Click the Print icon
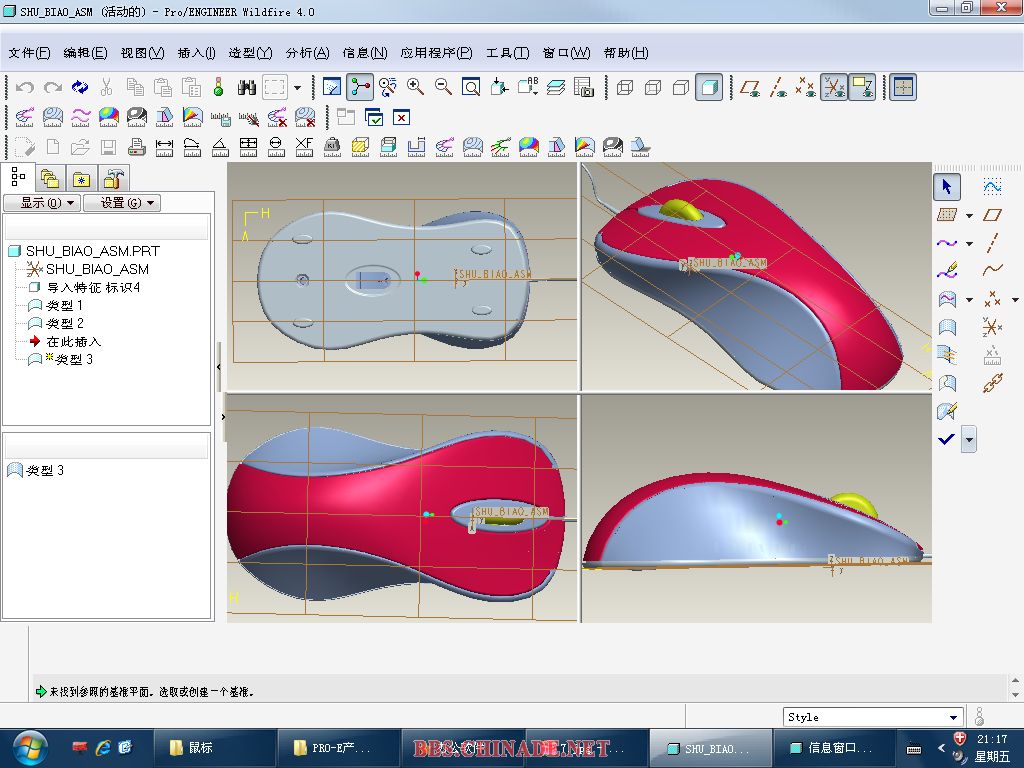Image resolution: width=1024 pixels, height=768 pixels. 136,148
